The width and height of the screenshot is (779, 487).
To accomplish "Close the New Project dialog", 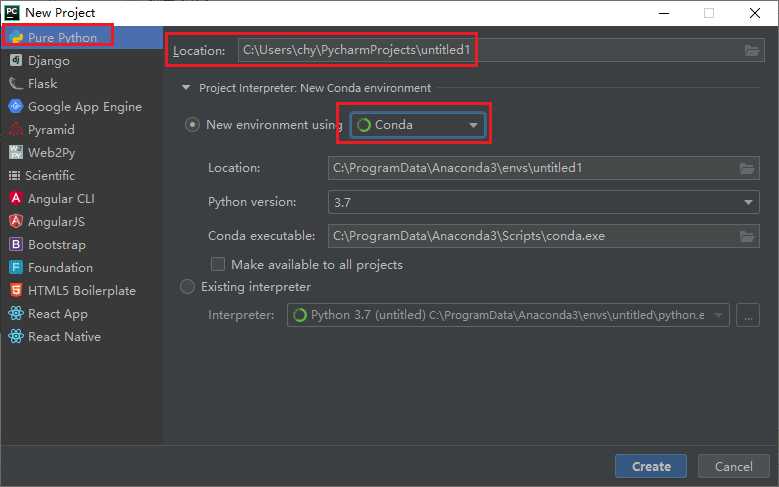I will click(x=755, y=13).
